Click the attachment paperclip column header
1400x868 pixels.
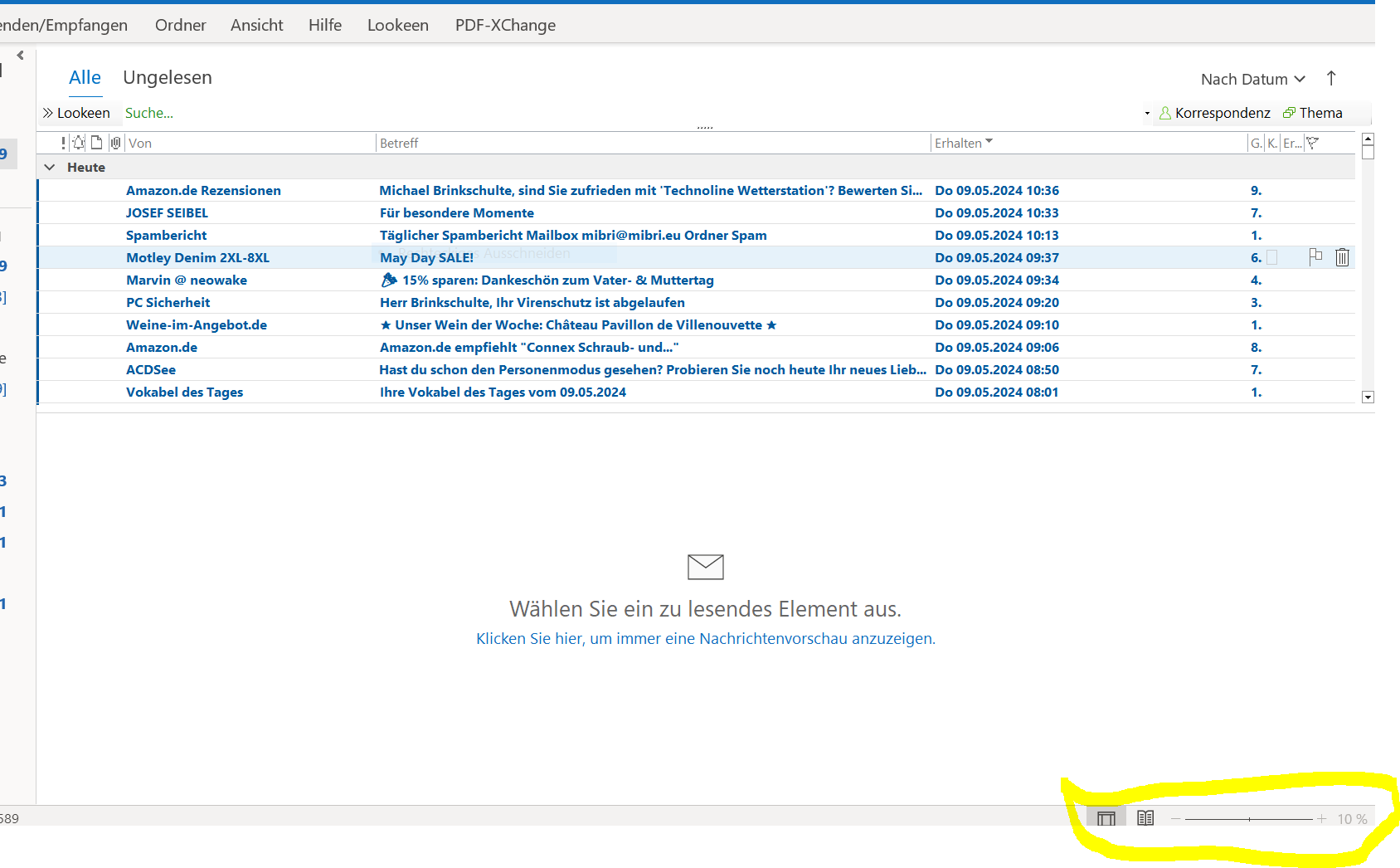pyautogui.click(x=115, y=143)
